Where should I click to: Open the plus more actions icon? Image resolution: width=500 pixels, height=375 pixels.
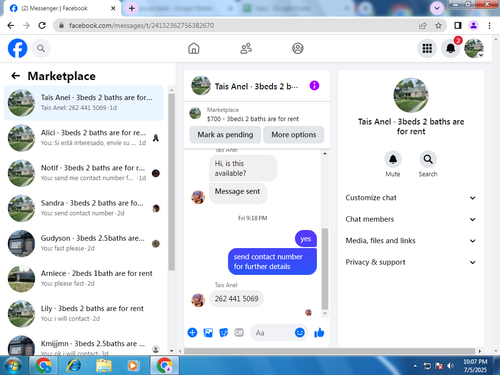192,332
